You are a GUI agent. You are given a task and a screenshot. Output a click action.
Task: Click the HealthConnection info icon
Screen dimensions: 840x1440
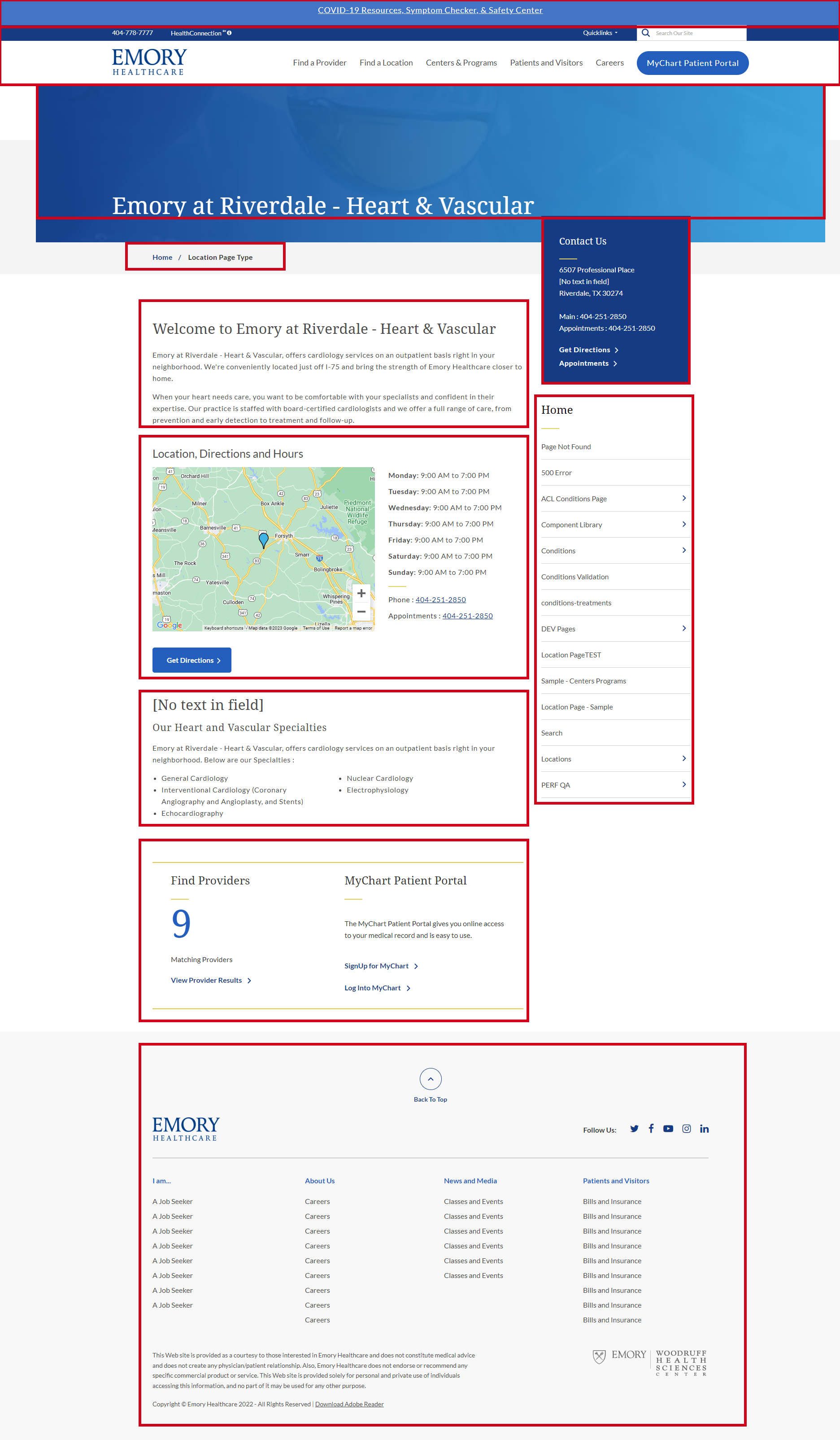(x=230, y=33)
